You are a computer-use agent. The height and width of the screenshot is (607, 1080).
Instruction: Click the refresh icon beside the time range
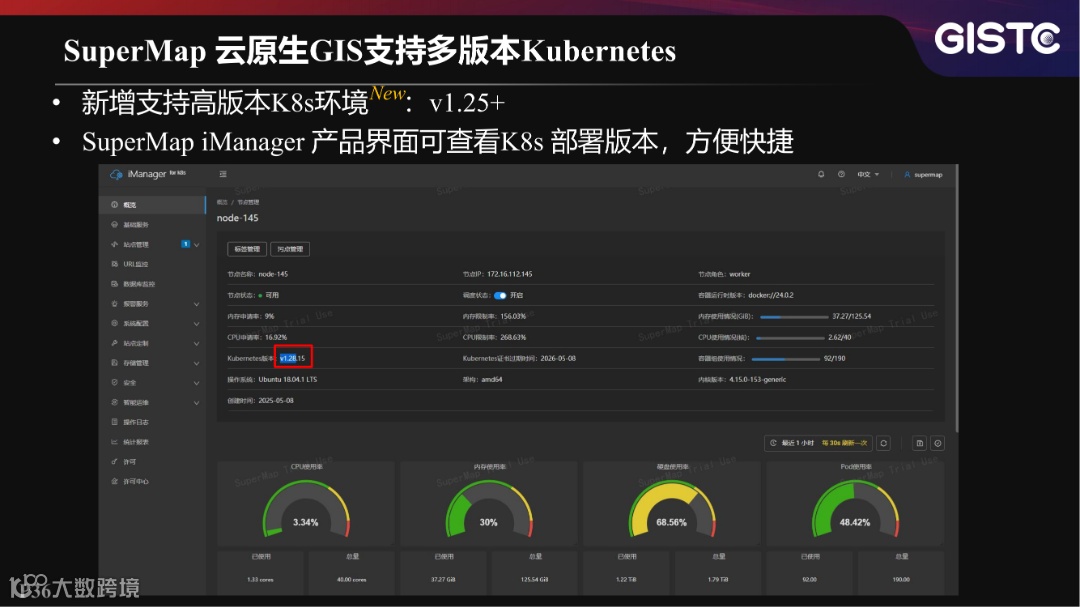click(x=884, y=443)
